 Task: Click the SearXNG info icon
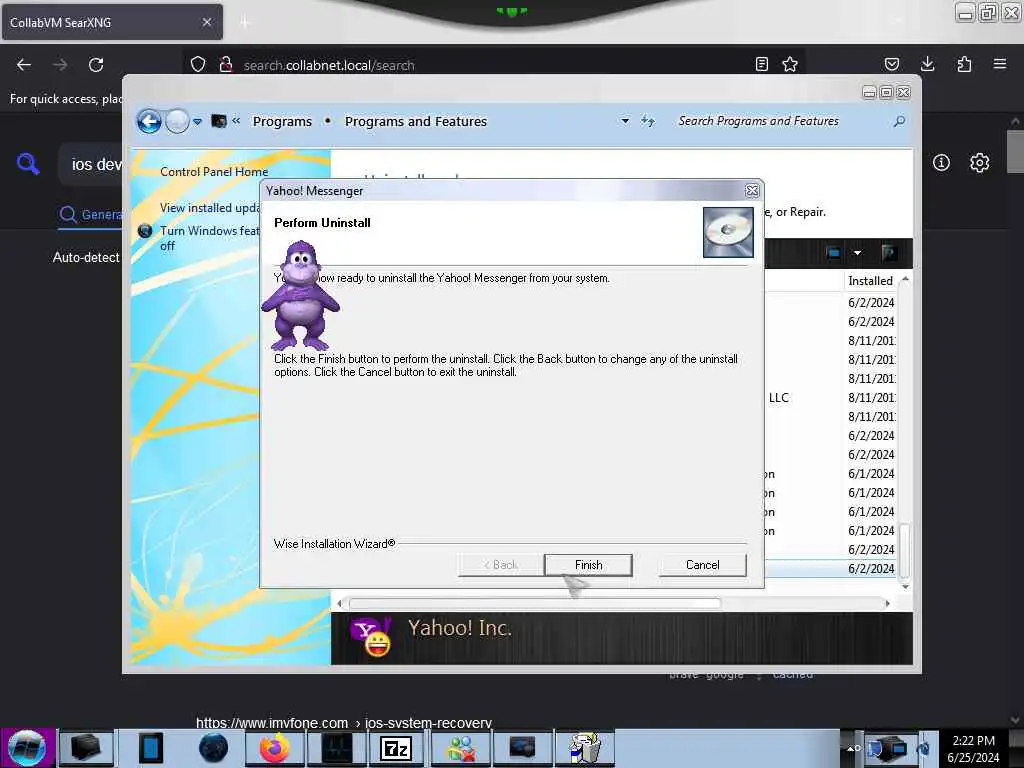(x=941, y=163)
